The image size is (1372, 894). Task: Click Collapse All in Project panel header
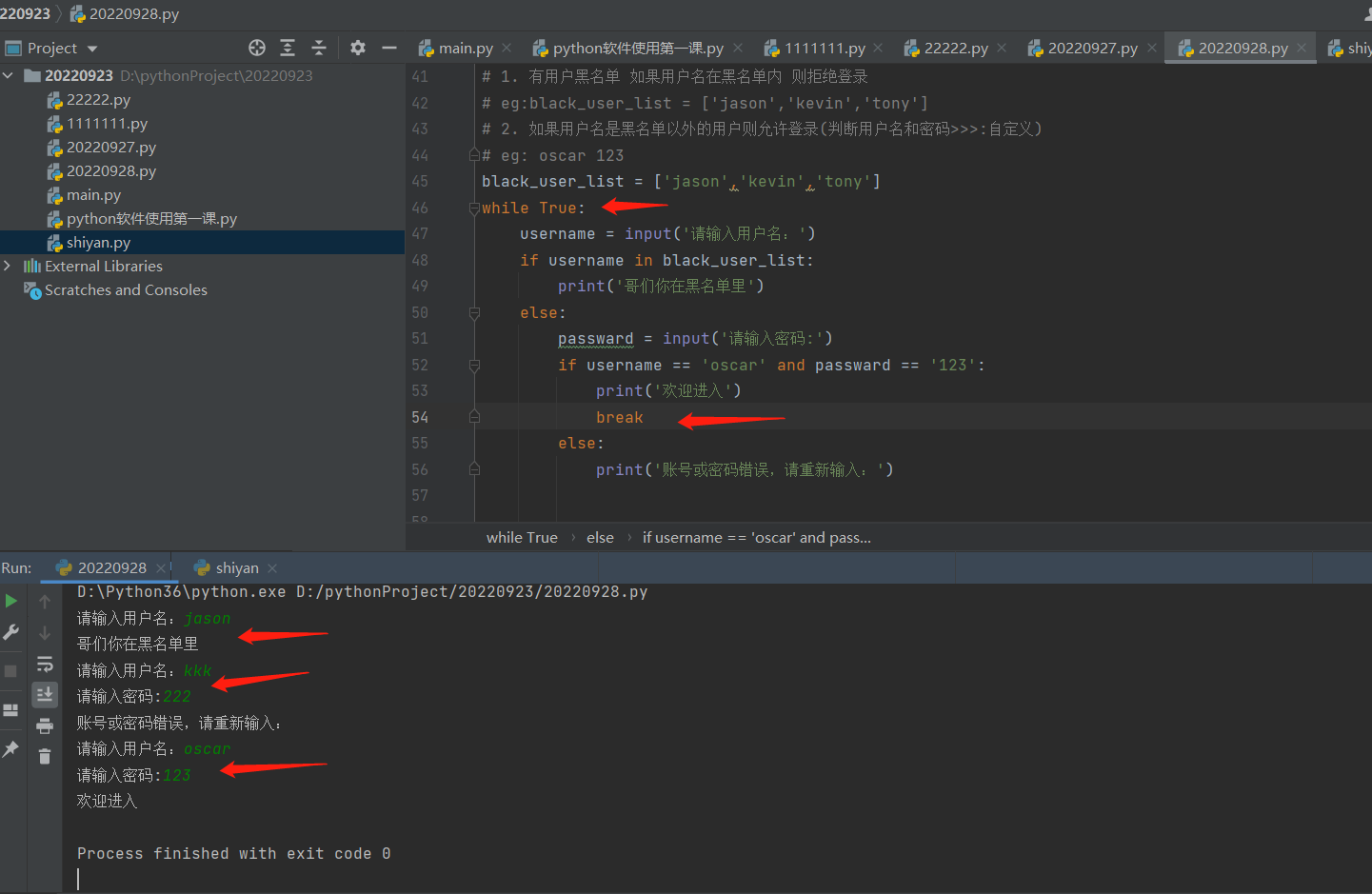319,48
